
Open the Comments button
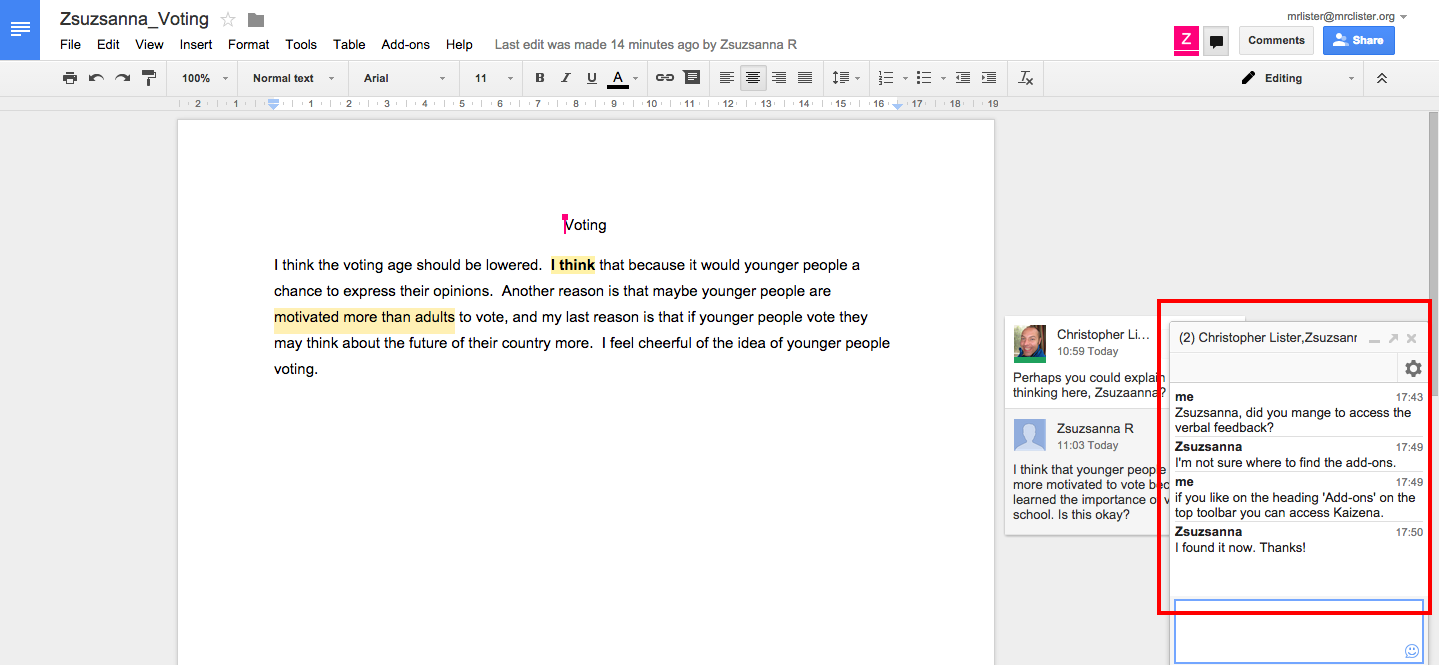pos(1276,40)
